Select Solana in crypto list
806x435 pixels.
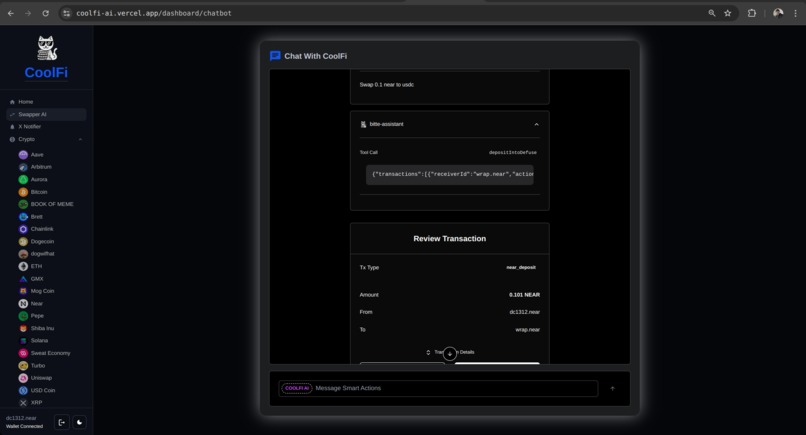click(x=39, y=340)
